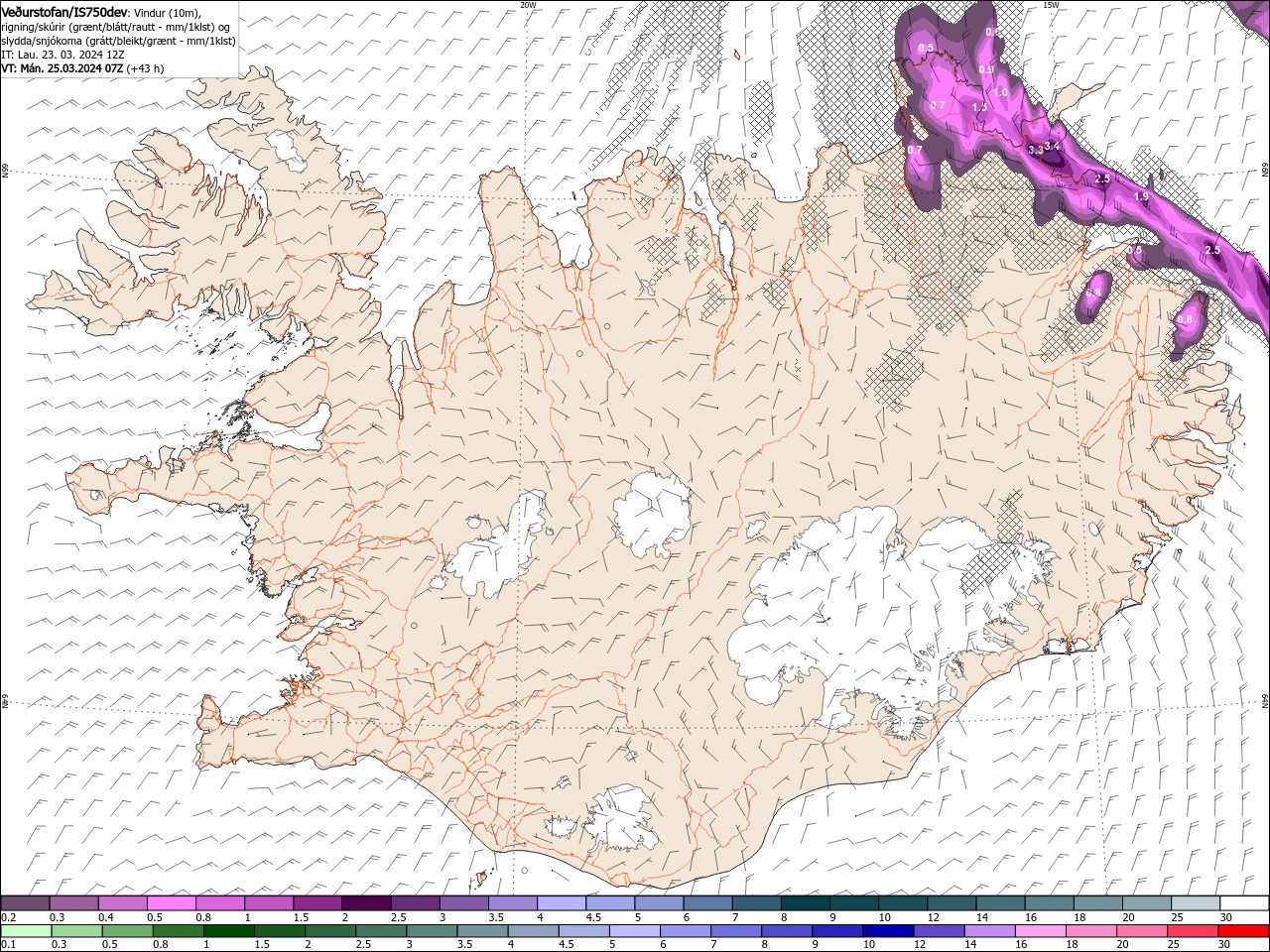Screen dimensions: 1270x952
Task: Pick the white top-row swatch above 30
Action: tap(1244, 903)
